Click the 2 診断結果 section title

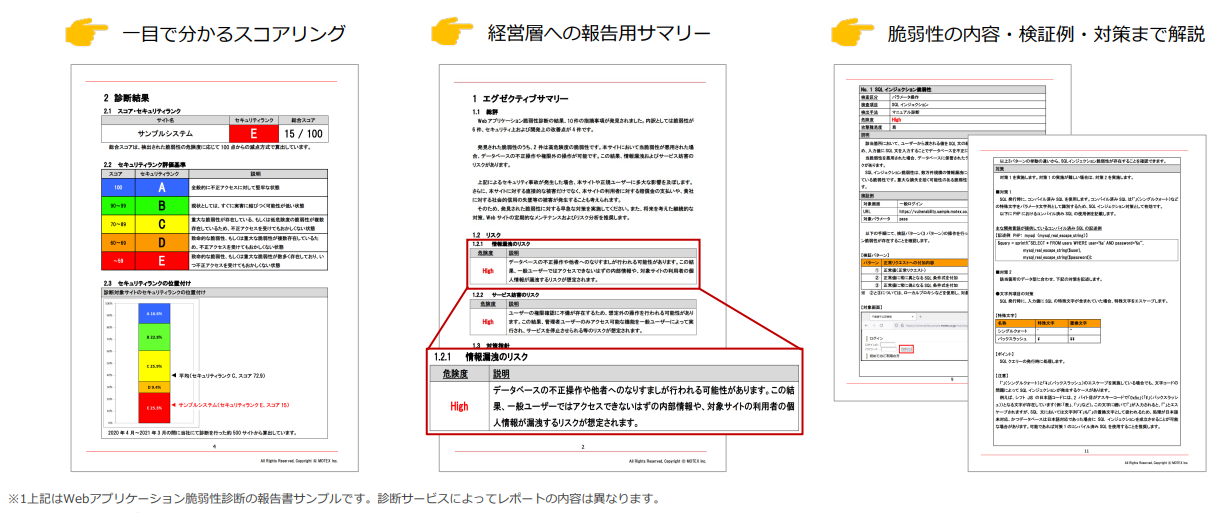[x=129, y=98]
